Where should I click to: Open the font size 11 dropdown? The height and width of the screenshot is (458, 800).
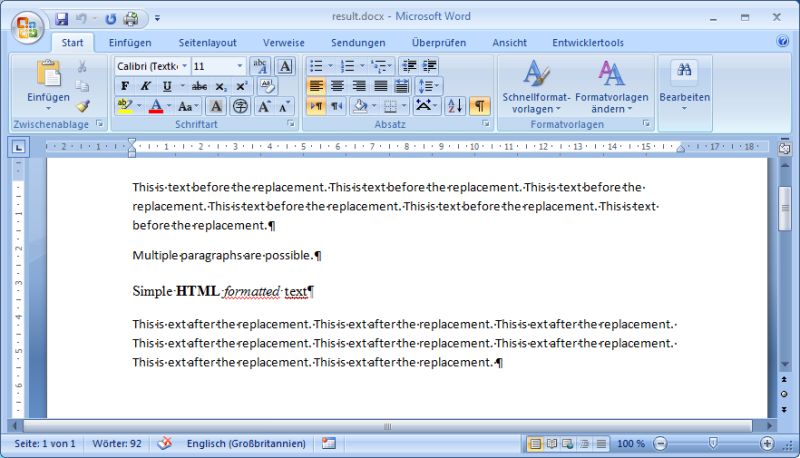239,66
